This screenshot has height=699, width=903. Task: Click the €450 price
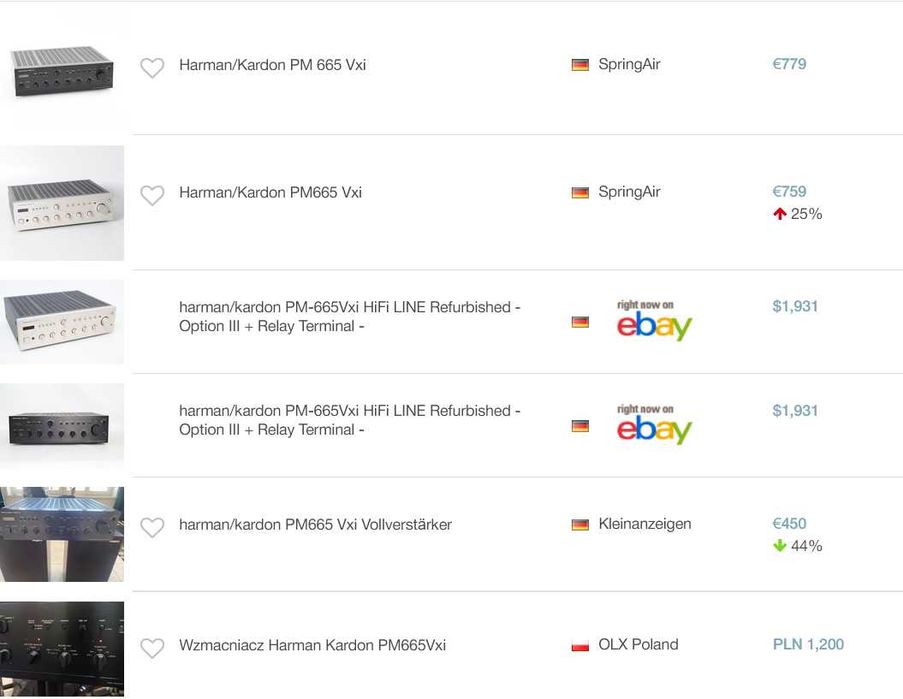[x=789, y=524]
